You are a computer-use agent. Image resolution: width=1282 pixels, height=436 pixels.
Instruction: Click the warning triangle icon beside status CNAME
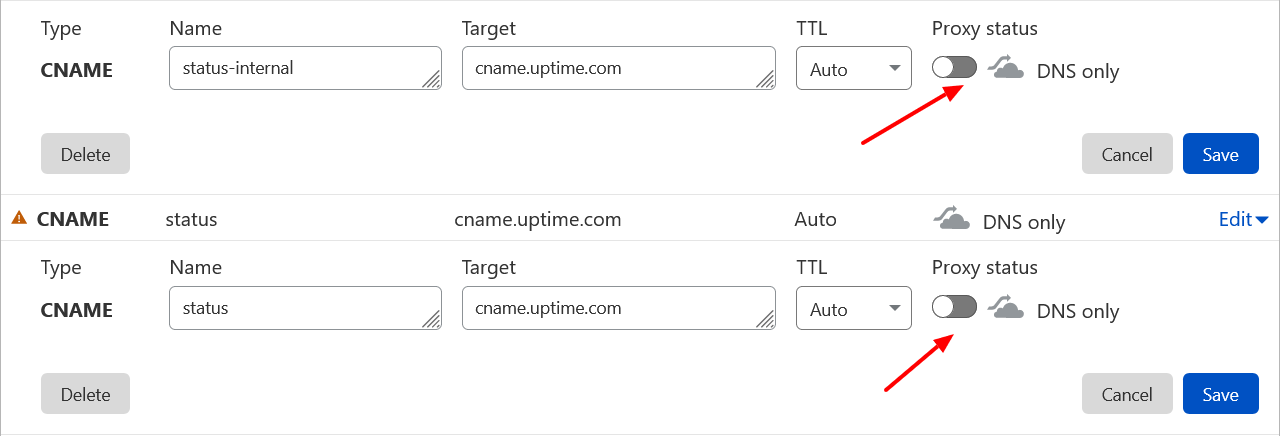19,218
